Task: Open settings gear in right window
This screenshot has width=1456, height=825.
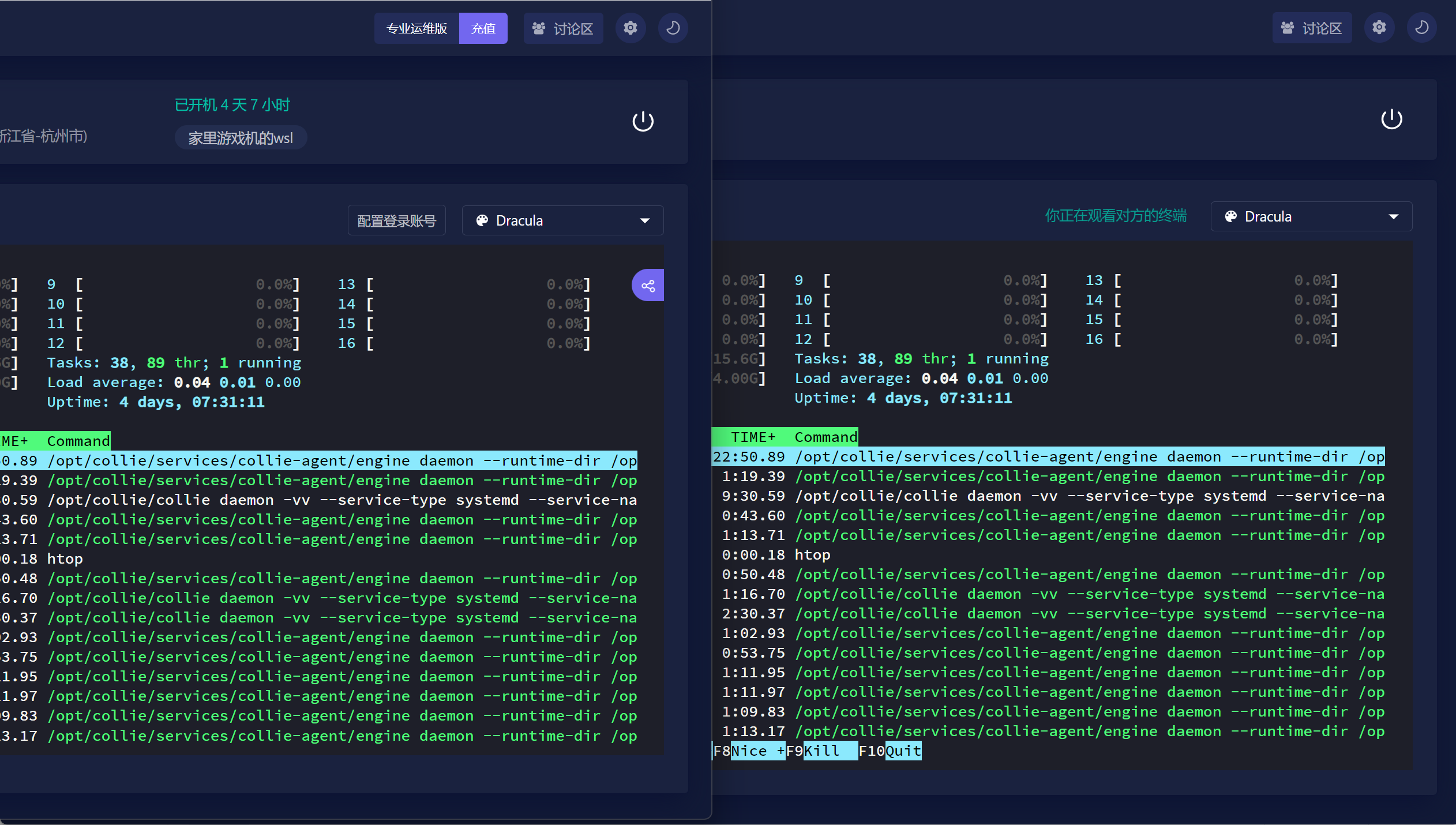Action: [1379, 27]
